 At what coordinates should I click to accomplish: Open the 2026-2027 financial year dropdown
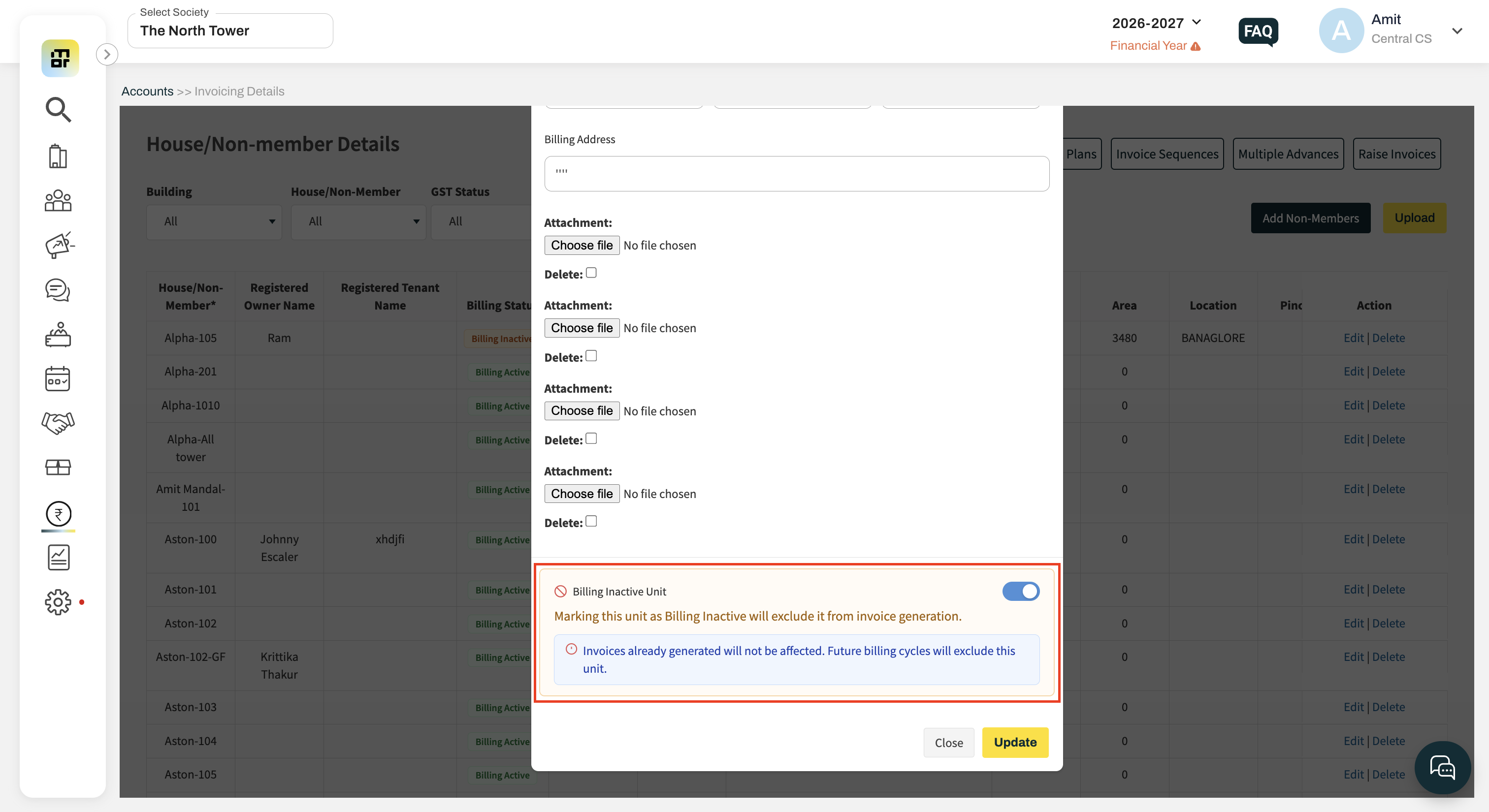[x=1156, y=23]
